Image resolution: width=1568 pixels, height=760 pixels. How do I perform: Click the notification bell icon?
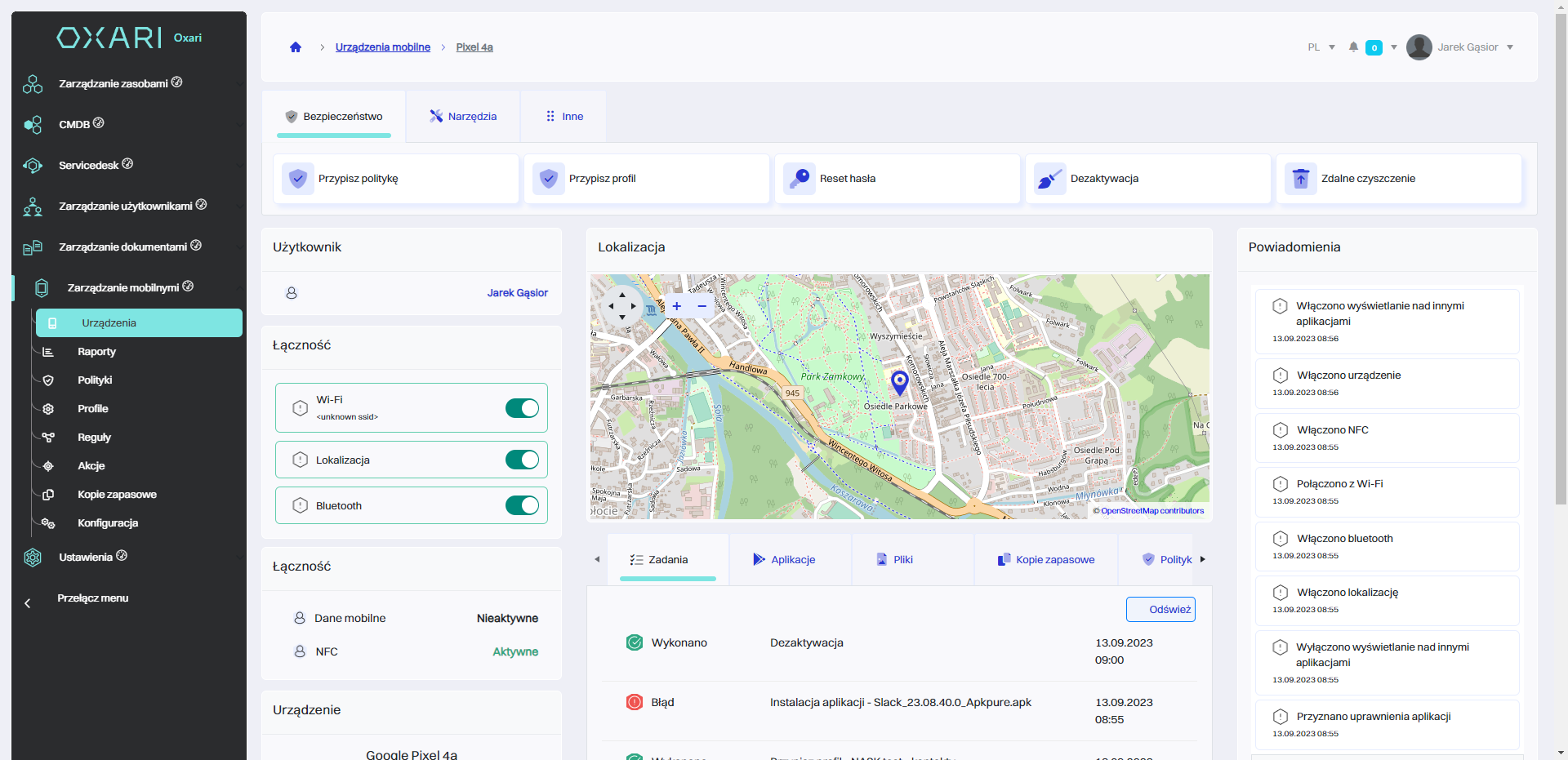point(1353,47)
